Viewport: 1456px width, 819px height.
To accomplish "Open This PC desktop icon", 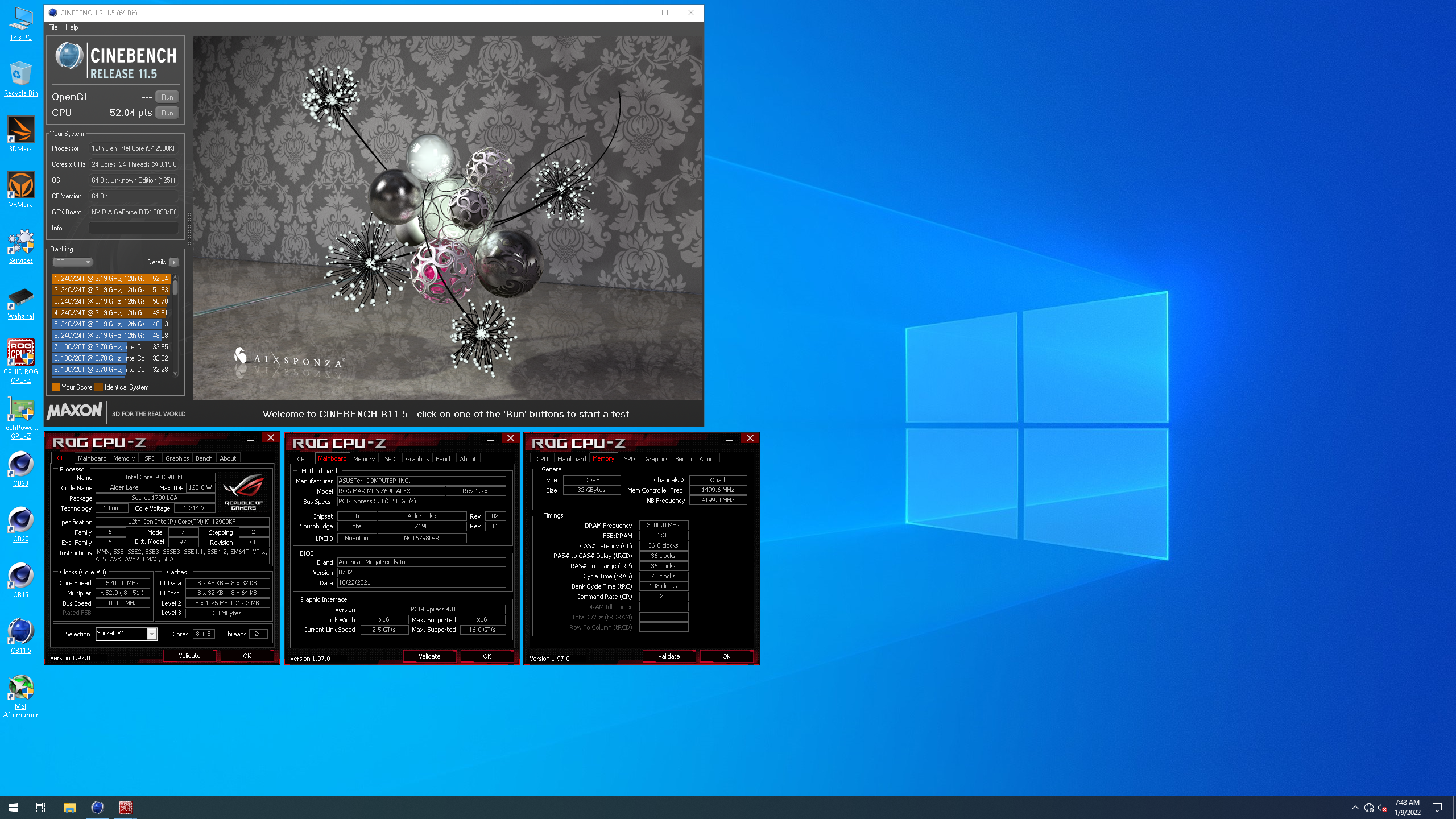I will [20, 23].
